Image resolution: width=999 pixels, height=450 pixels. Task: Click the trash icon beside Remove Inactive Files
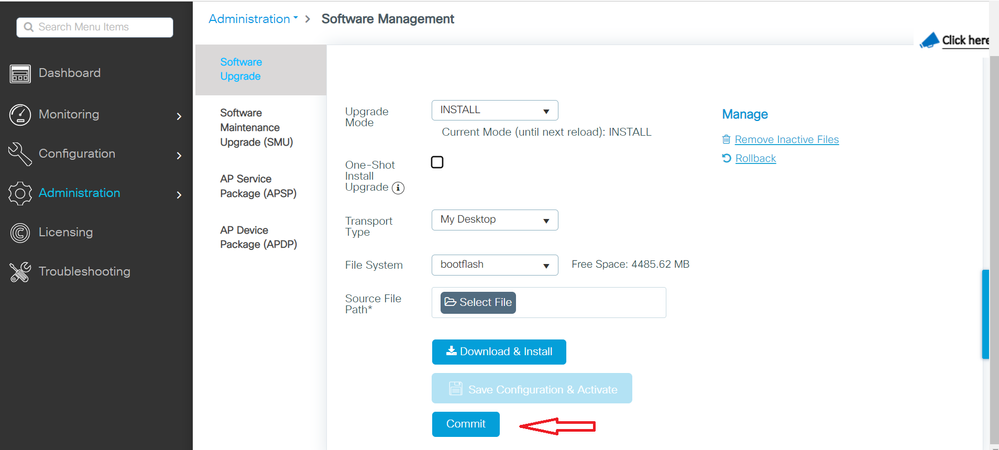tap(726, 139)
